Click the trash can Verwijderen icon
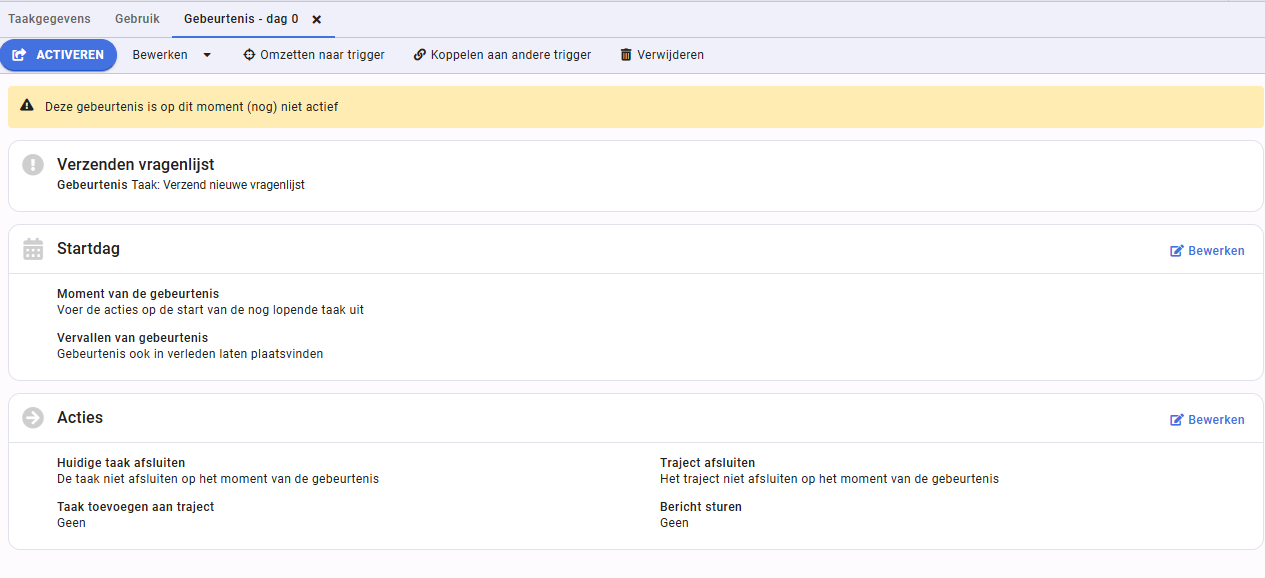 pyautogui.click(x=626, y=55)
